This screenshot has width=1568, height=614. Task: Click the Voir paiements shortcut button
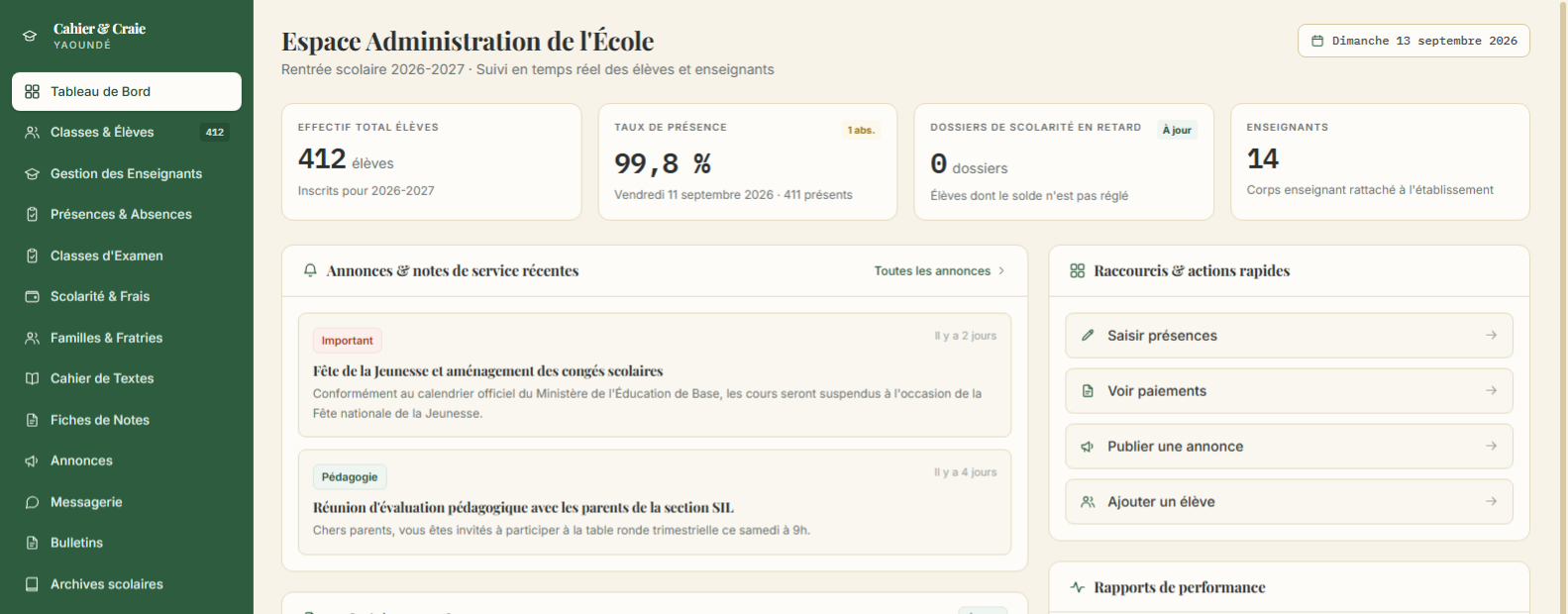pos(1289,391)
